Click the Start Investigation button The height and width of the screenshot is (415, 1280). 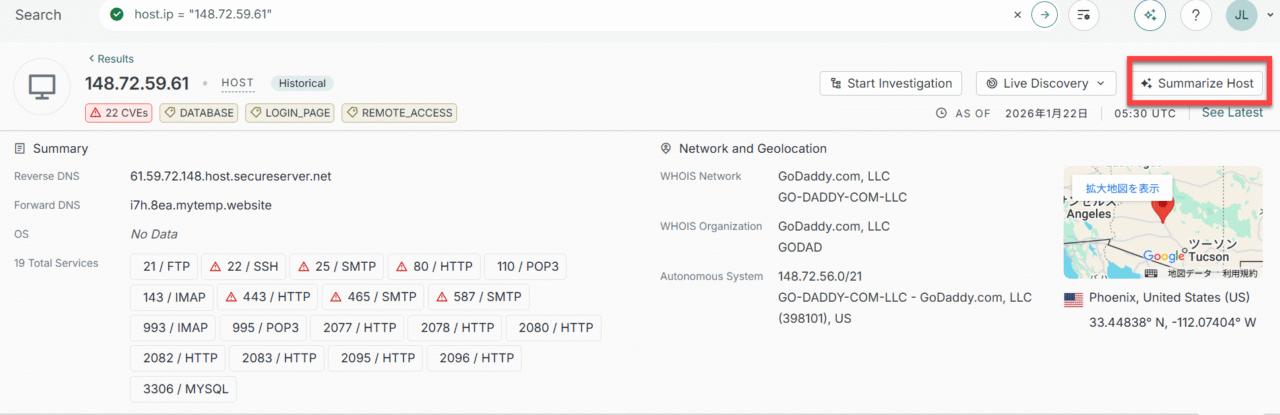click(890, 83)
